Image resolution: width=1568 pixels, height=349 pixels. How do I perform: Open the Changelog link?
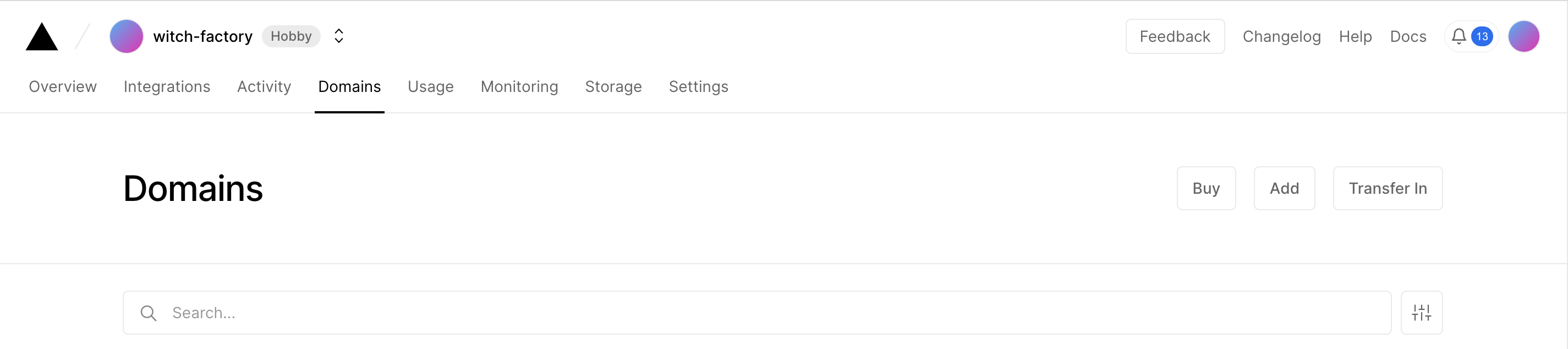(1281, 36)
